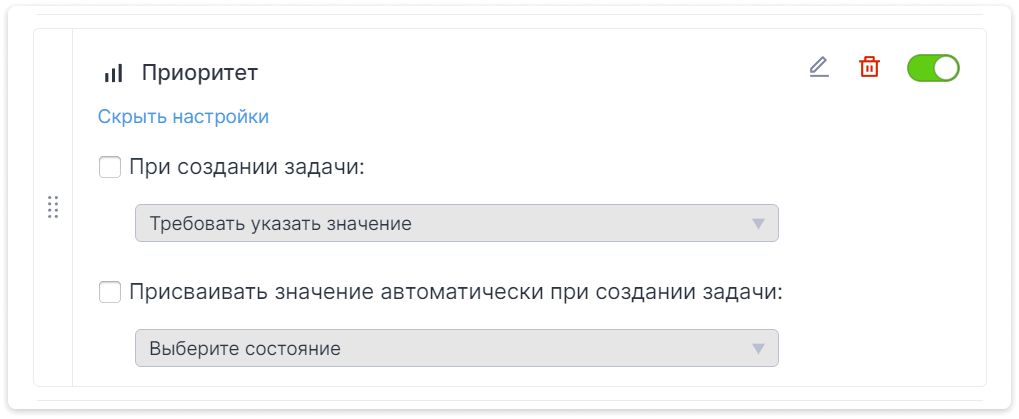Click the 'Скрыть настройки' link
Screen dimensions: 1019x419
coord(183,117)
